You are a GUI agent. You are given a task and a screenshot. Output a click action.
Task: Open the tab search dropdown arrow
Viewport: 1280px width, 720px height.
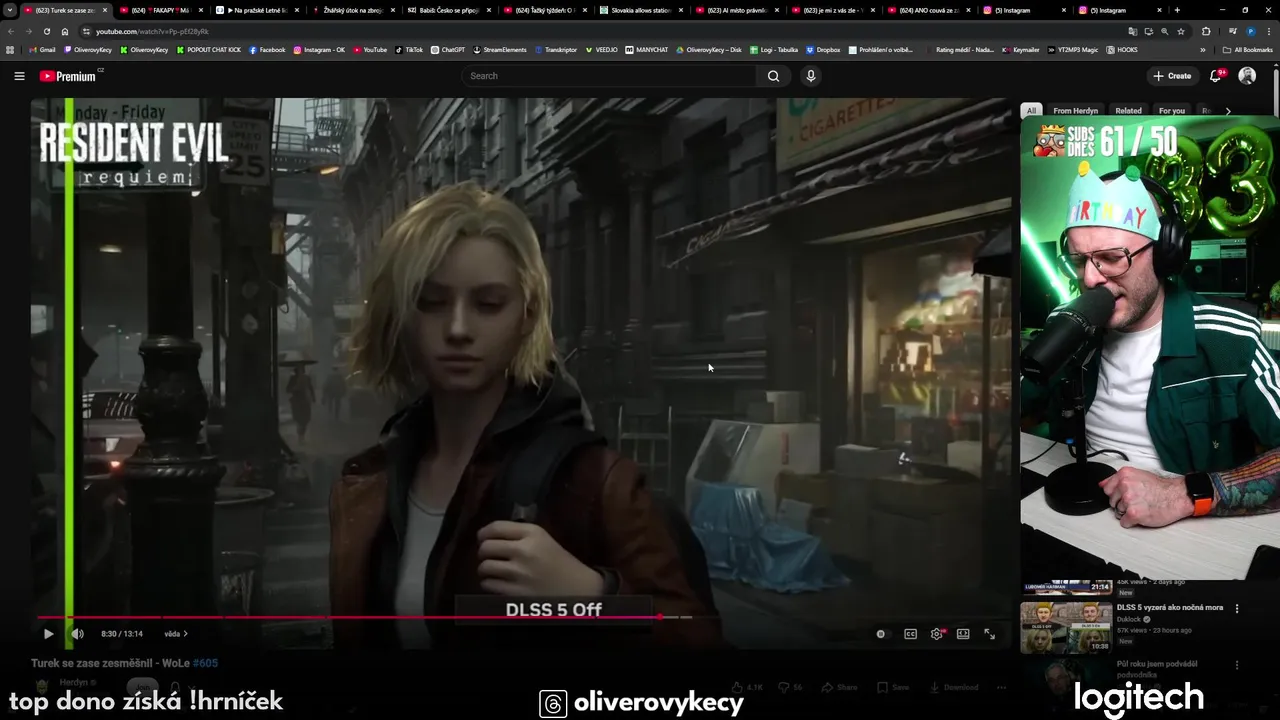tap(10, 10)
